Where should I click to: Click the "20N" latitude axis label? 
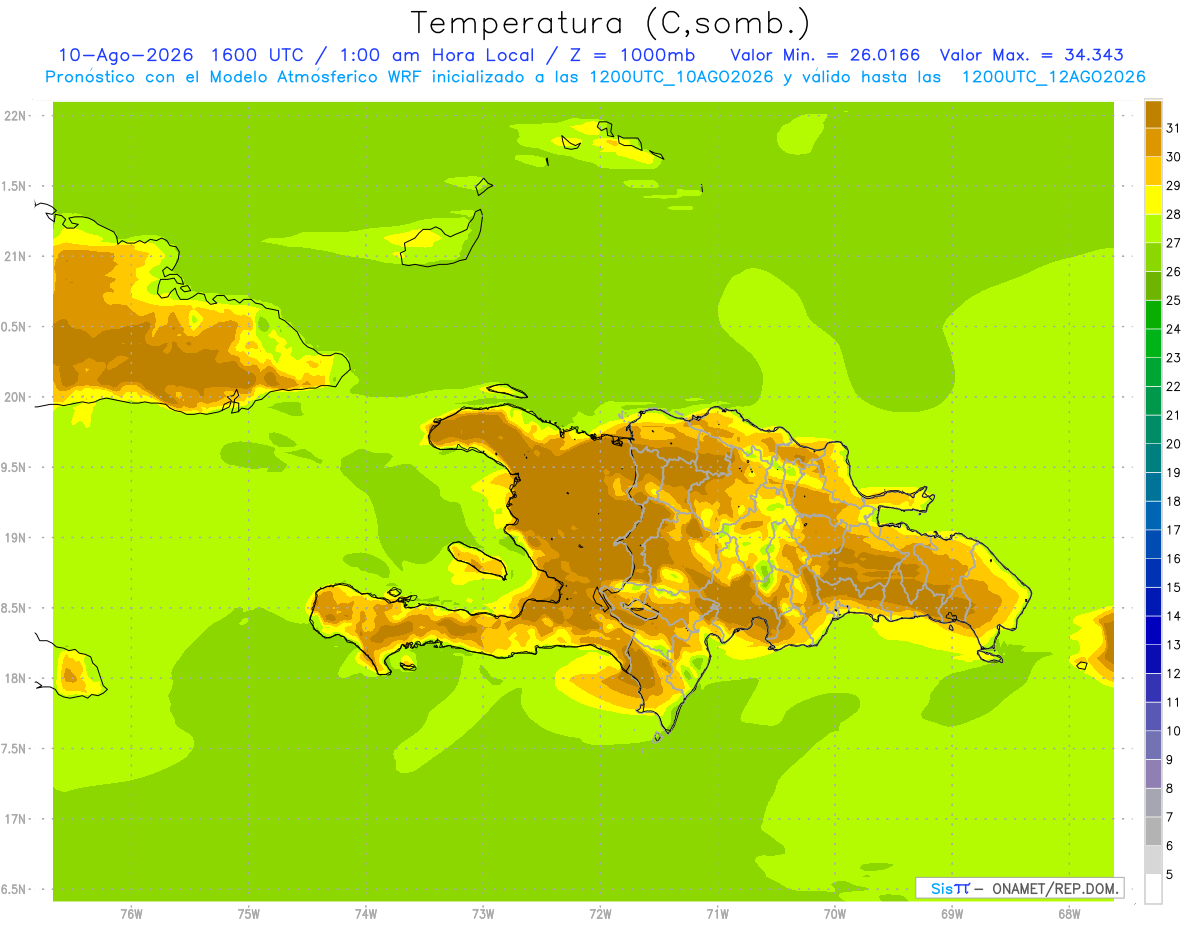click(x=15, y=397)
